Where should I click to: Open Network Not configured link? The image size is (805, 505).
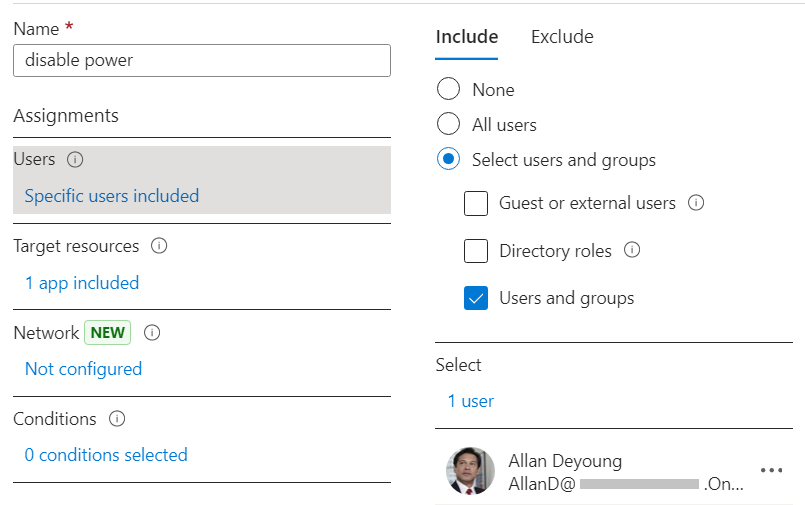click(x=84, y=369)
